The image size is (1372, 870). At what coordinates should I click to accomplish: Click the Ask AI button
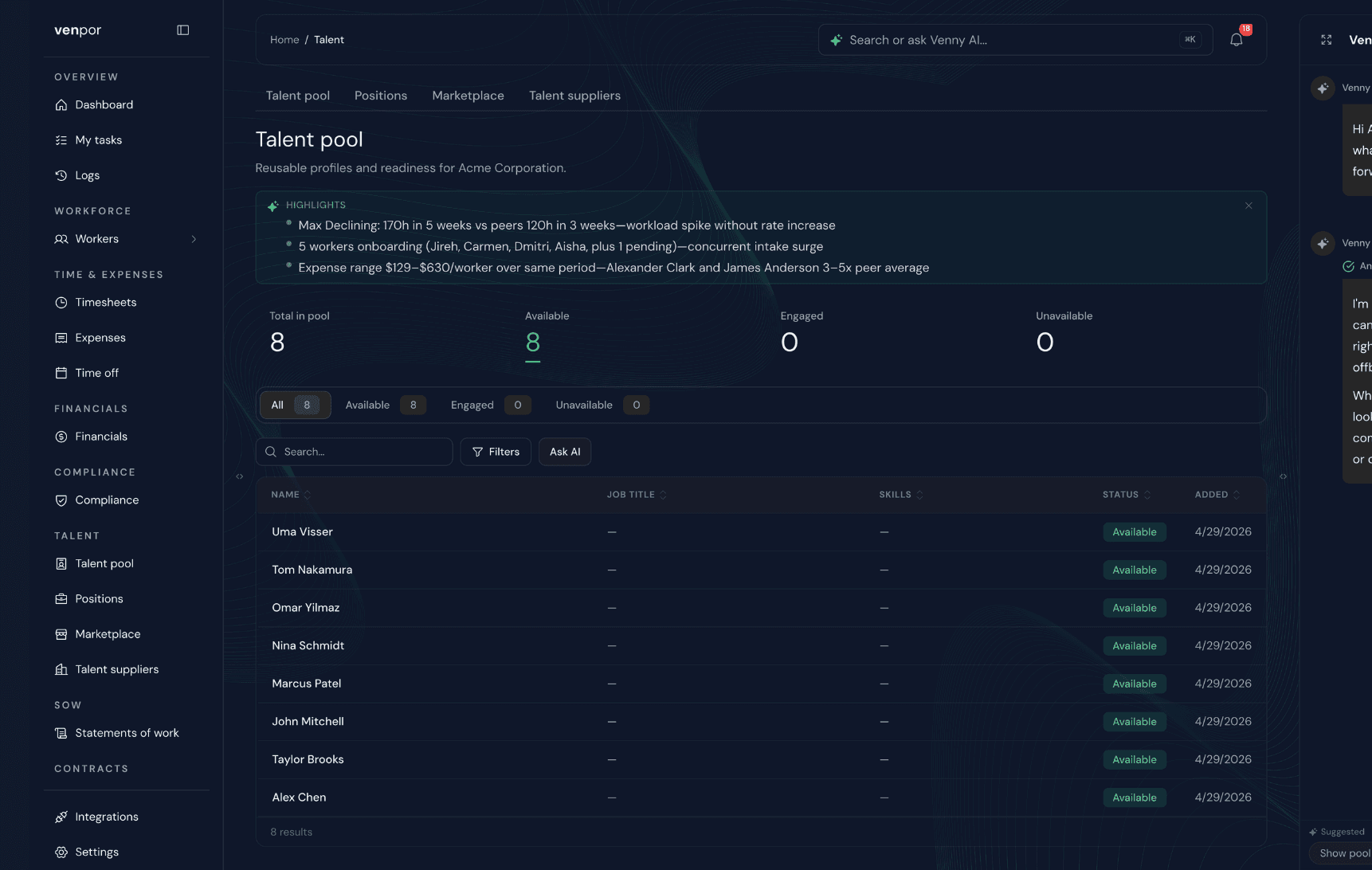tap(565, 452)
